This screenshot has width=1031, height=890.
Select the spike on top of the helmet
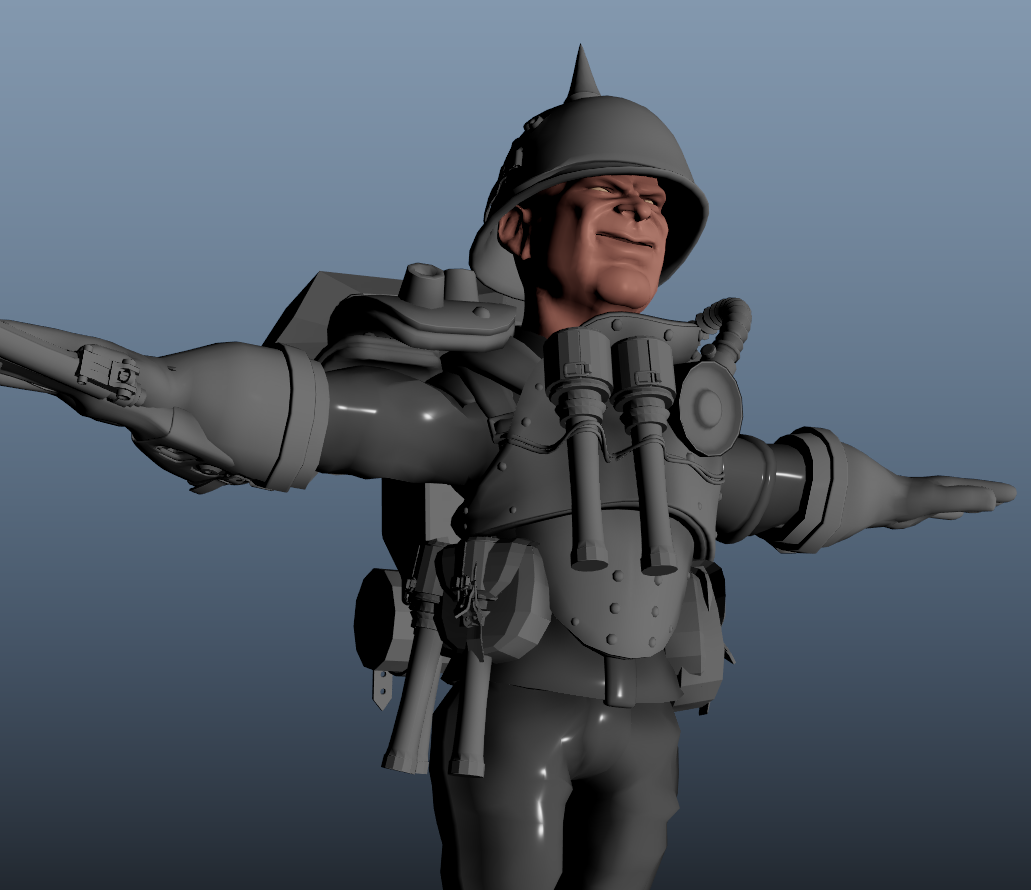tap(581, 72)
